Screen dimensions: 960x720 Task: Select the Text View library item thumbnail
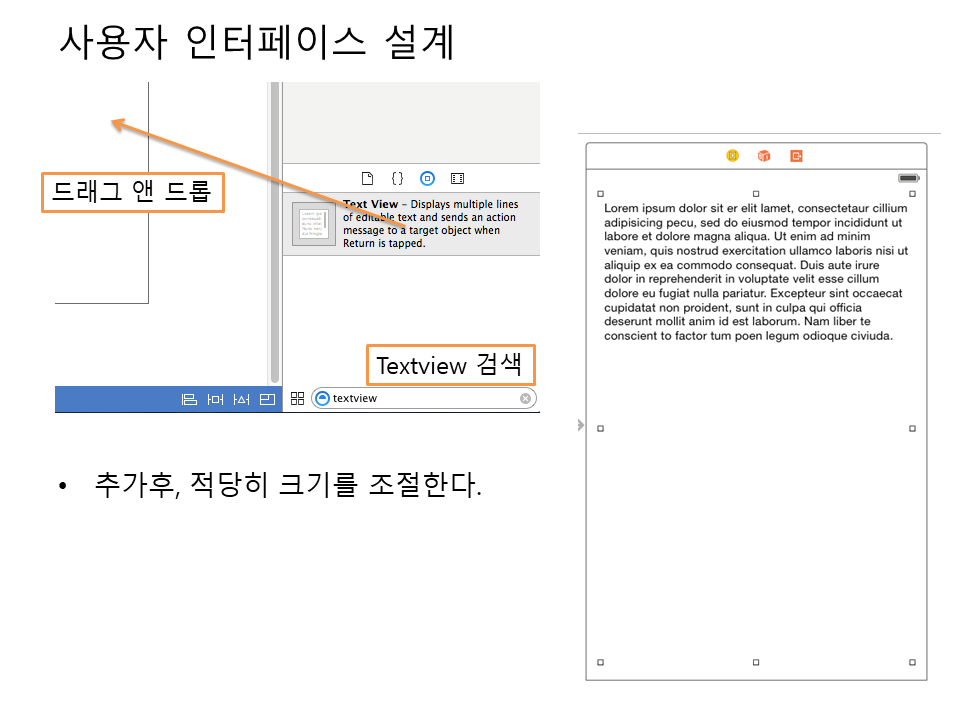314,223
